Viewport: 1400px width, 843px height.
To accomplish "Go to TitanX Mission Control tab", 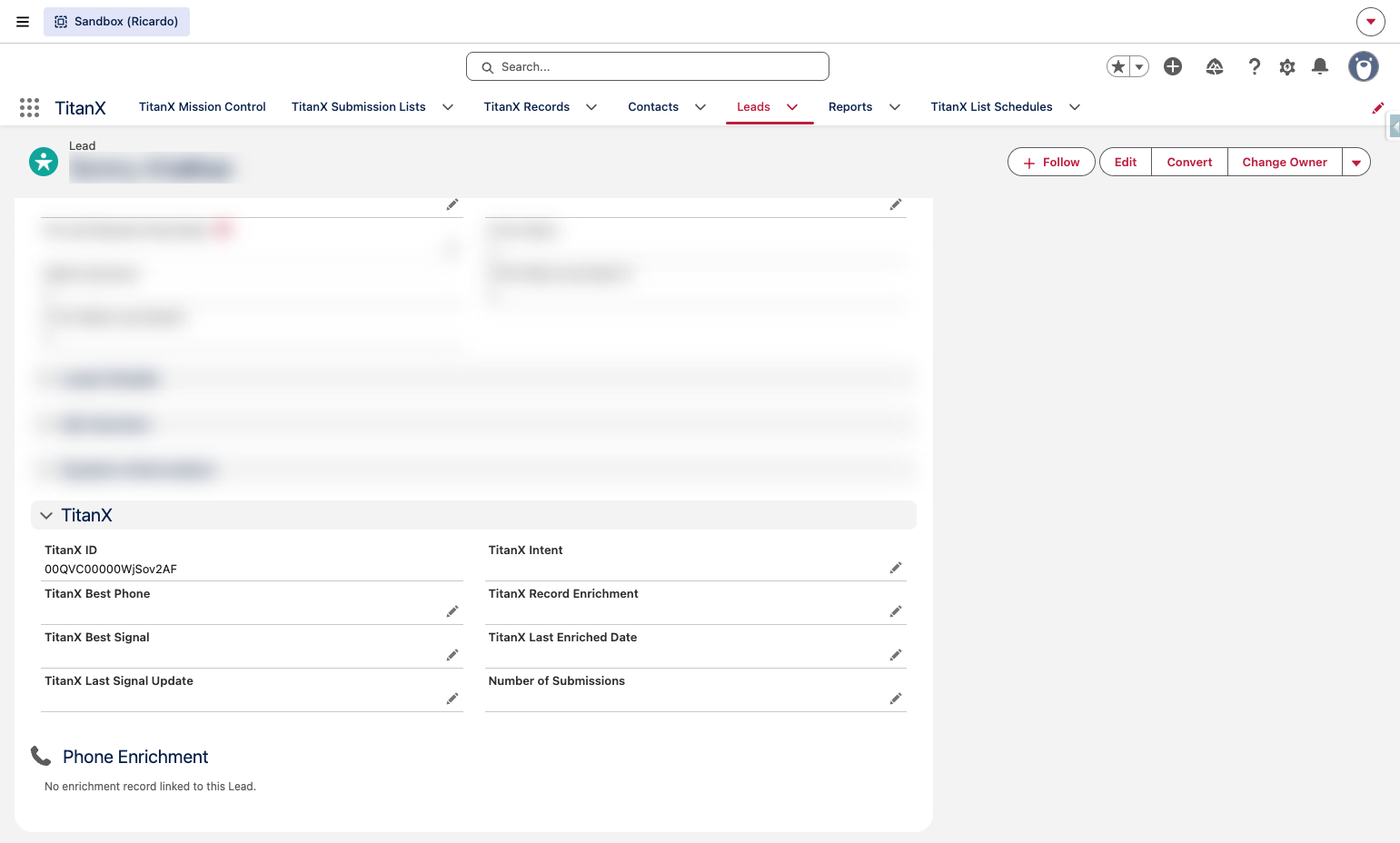I will [x=203, y=107].
